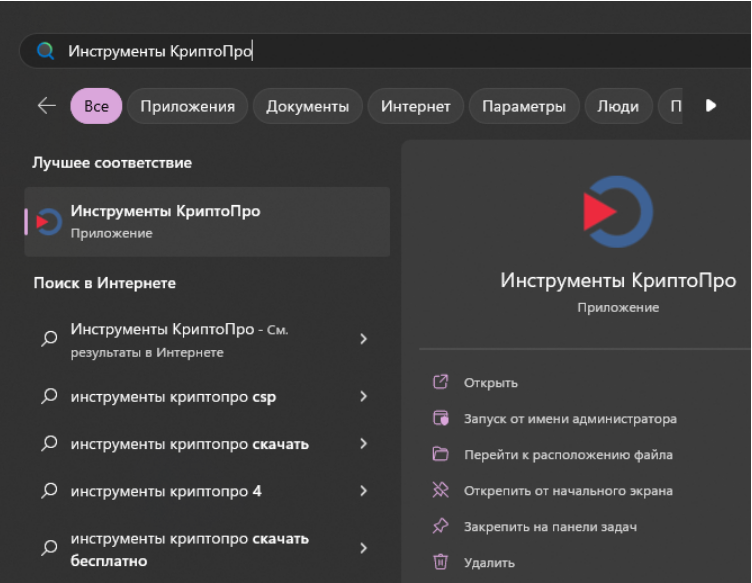Screen dimensions: 752x583
Task: Expand chevron for Инструменты КриптоПро web result
Action: (x=364, y=339)
